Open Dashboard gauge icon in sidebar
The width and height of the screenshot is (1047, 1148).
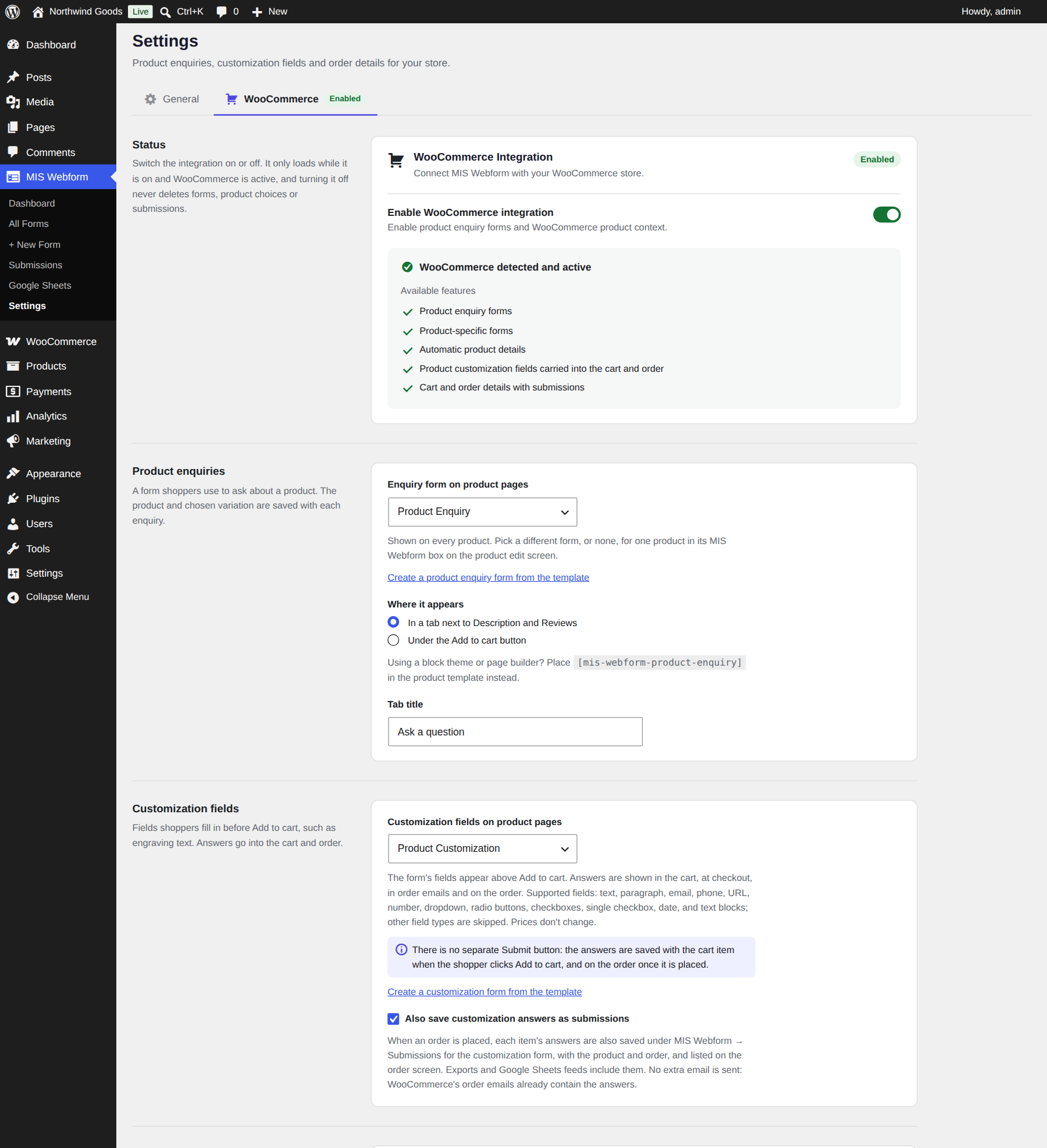point(13,45)
